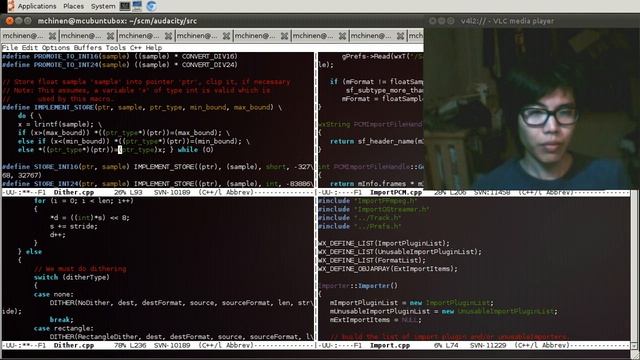Click the mImportPluginList = new line

(412, 303)
